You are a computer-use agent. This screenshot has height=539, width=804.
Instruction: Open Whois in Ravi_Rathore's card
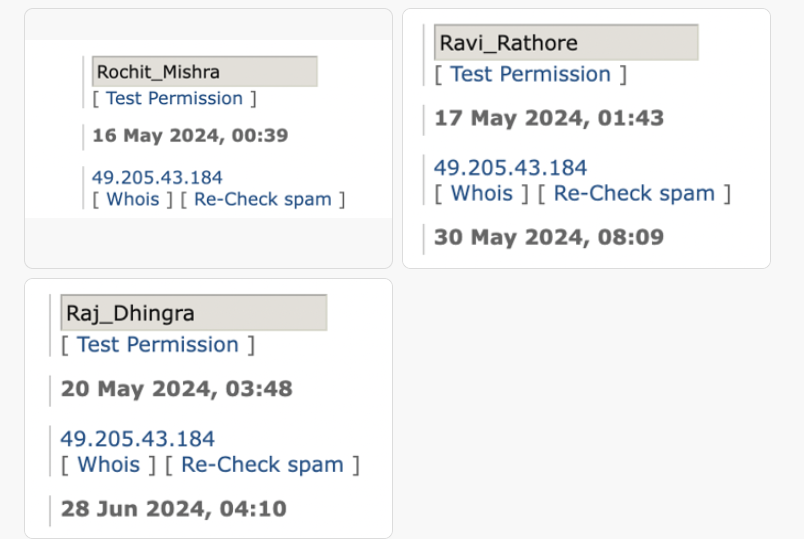(482, 193)
